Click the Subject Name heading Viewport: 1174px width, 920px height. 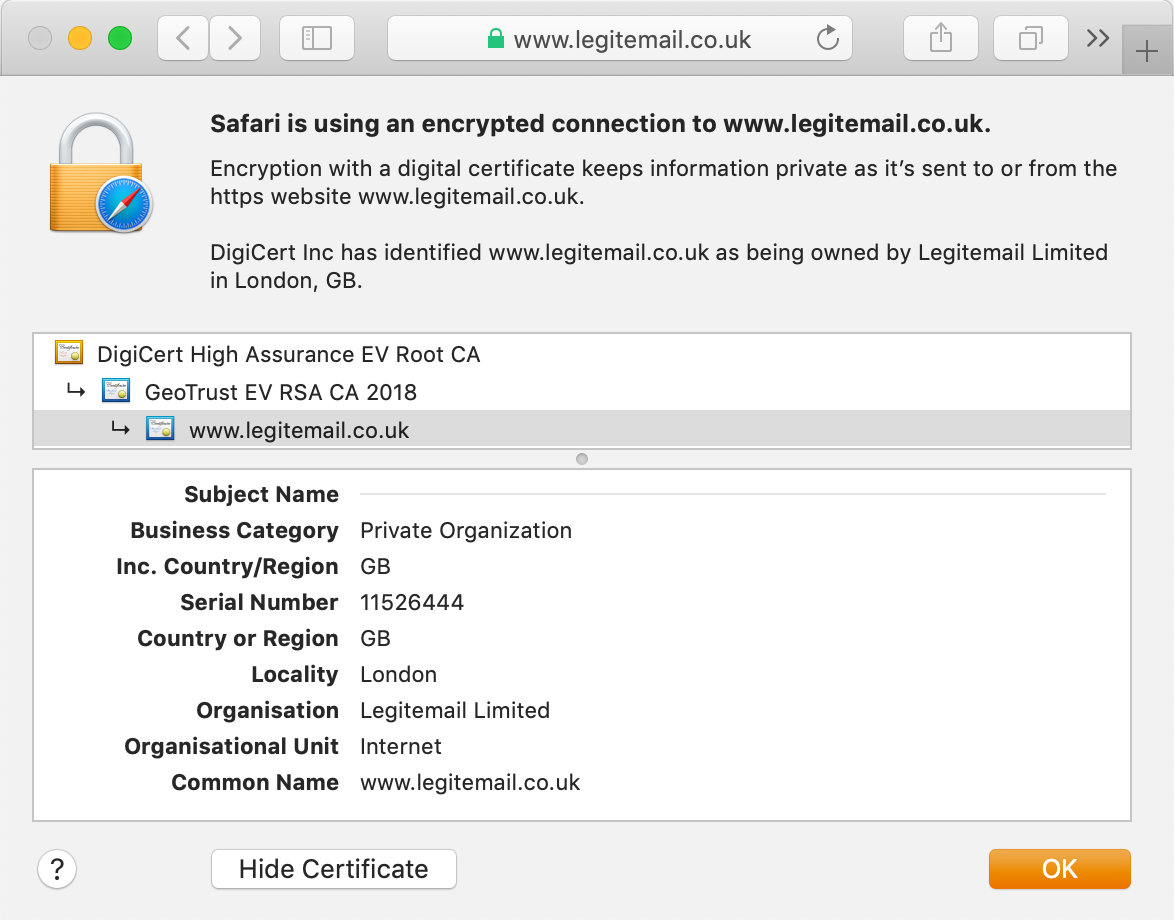coord(261,495)
